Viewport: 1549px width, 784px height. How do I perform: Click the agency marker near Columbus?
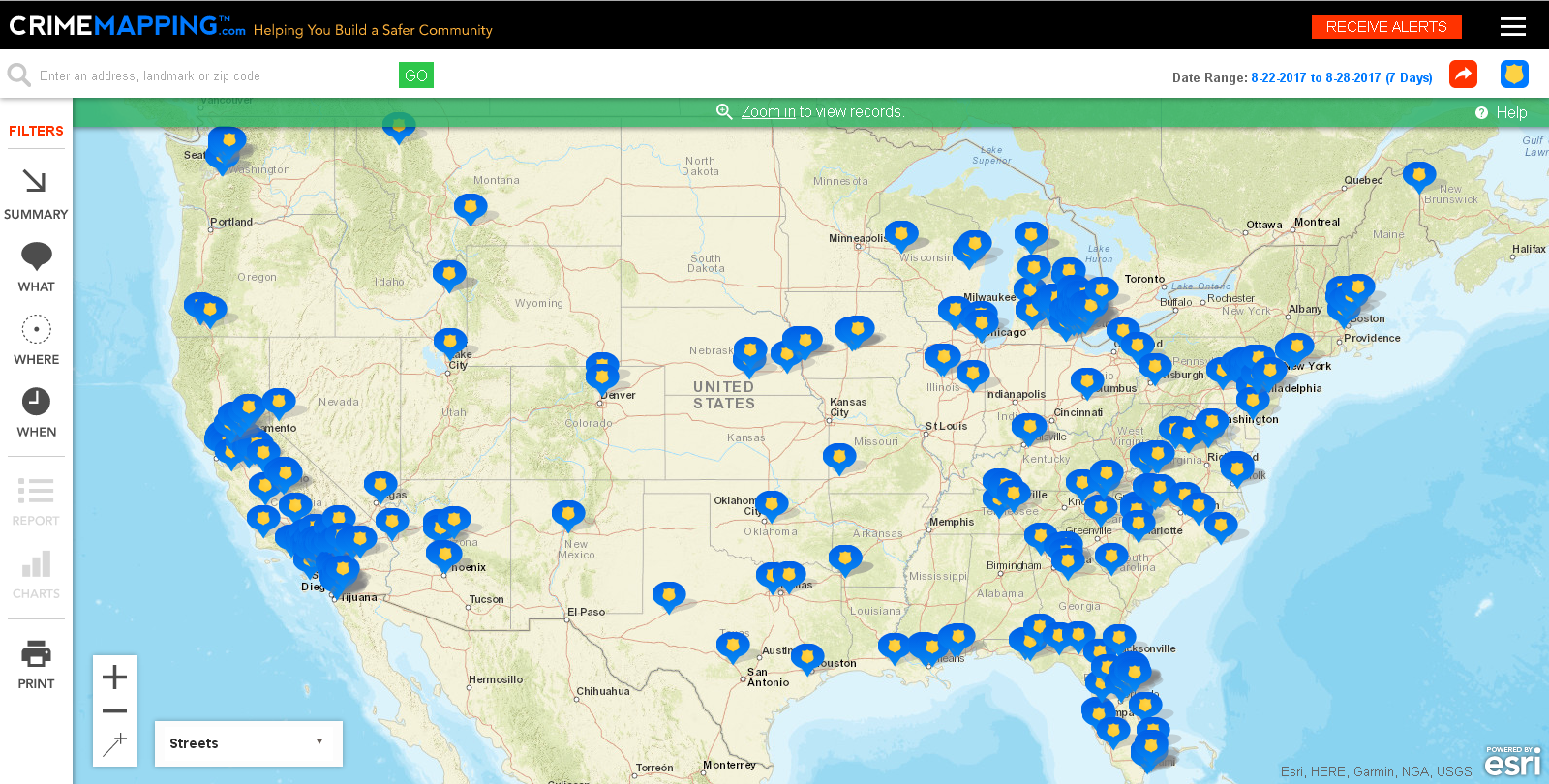(x=1087, y=382)
